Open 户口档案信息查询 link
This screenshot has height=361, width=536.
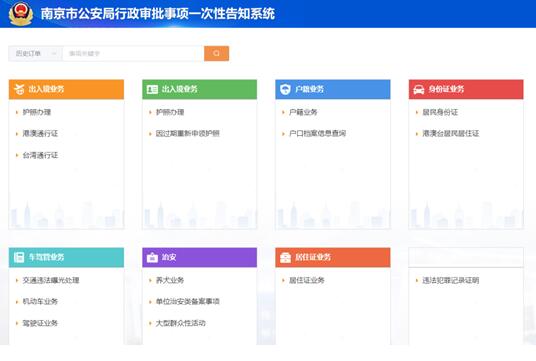pos(318,133)
